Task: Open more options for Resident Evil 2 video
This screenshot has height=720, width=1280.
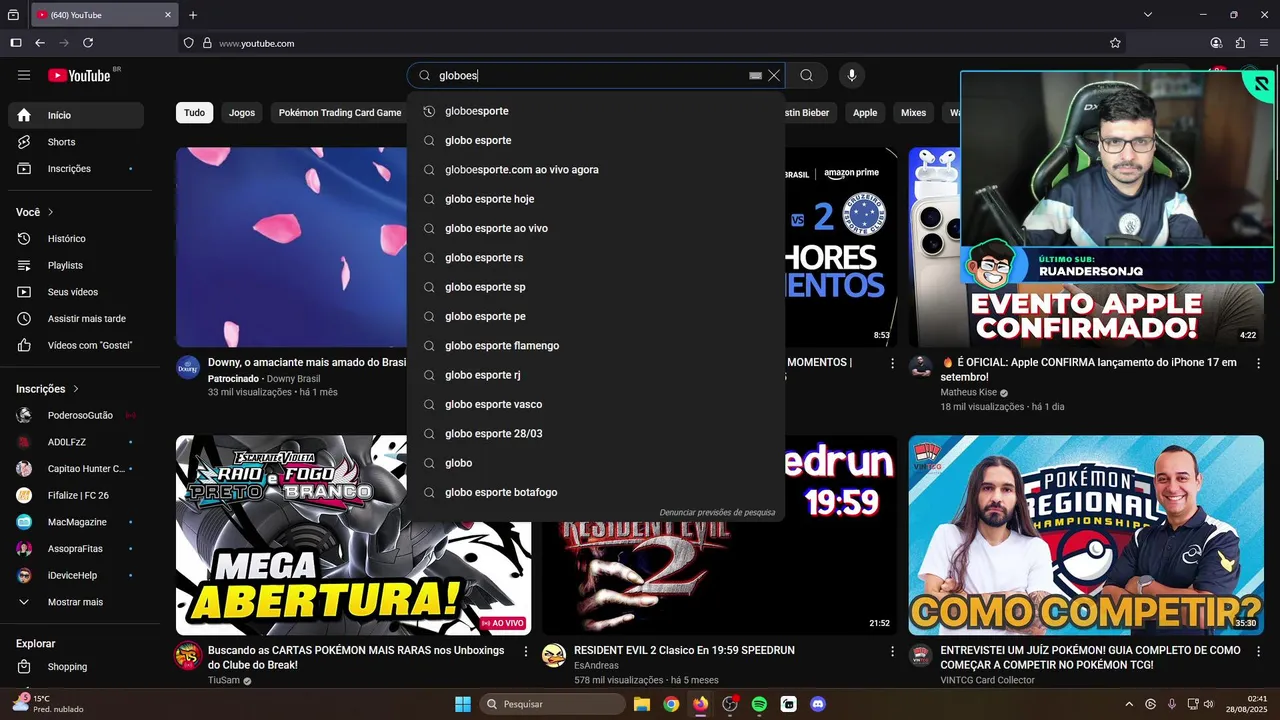Action: click(x=892, y=651)
